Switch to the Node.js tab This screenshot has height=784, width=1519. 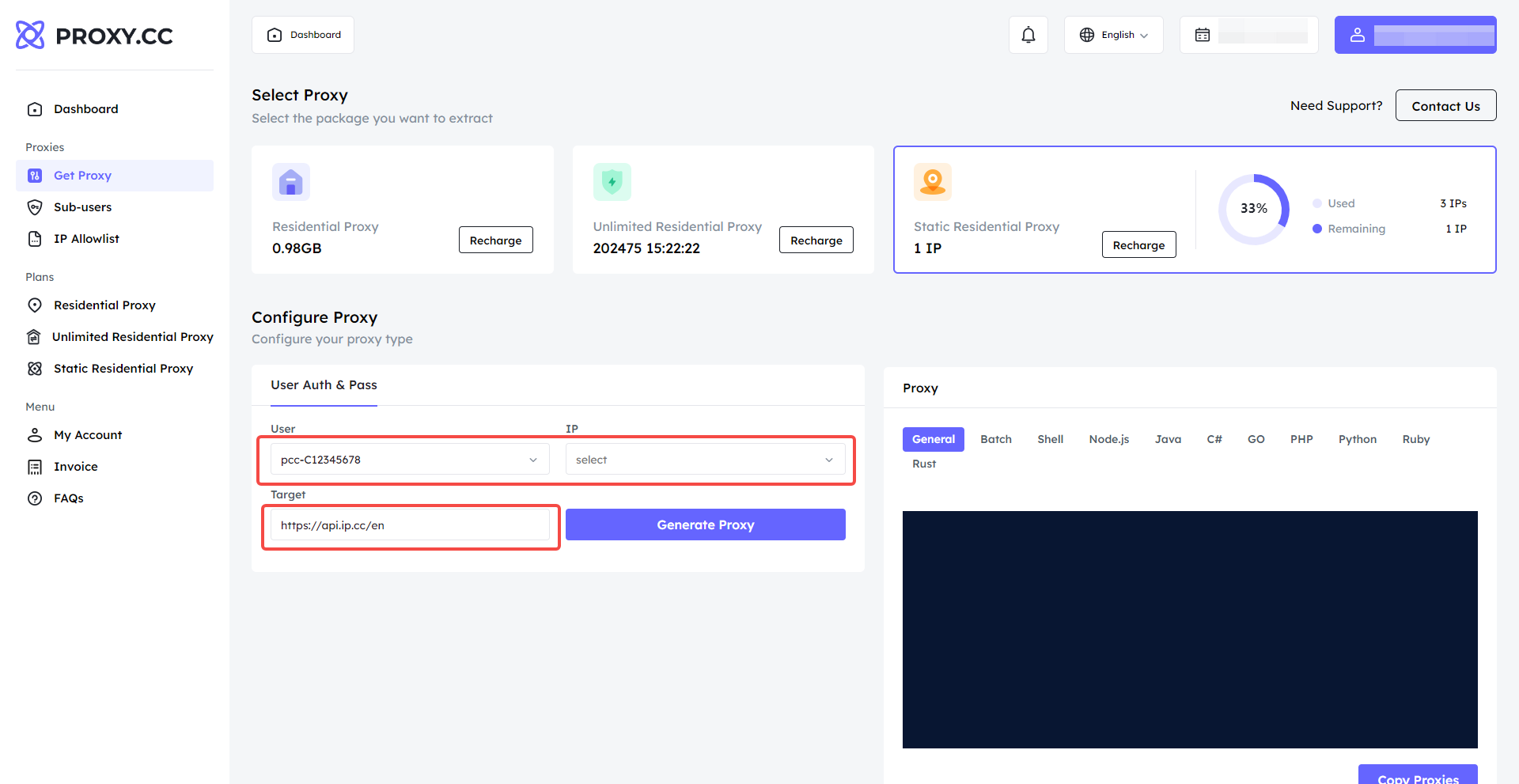(1109, 439)
